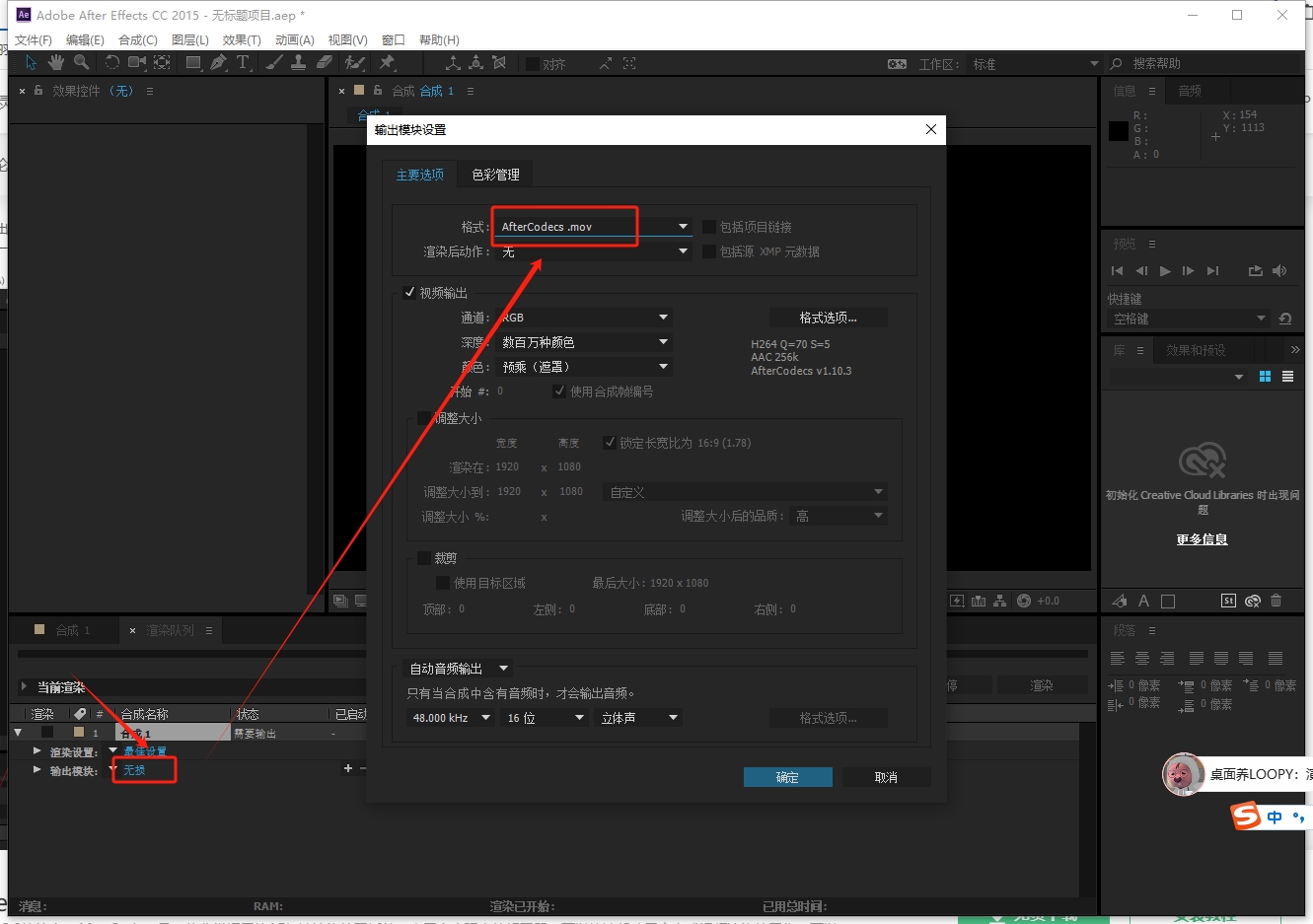Open the 通道 RGB dropdown

click(584, 318)
